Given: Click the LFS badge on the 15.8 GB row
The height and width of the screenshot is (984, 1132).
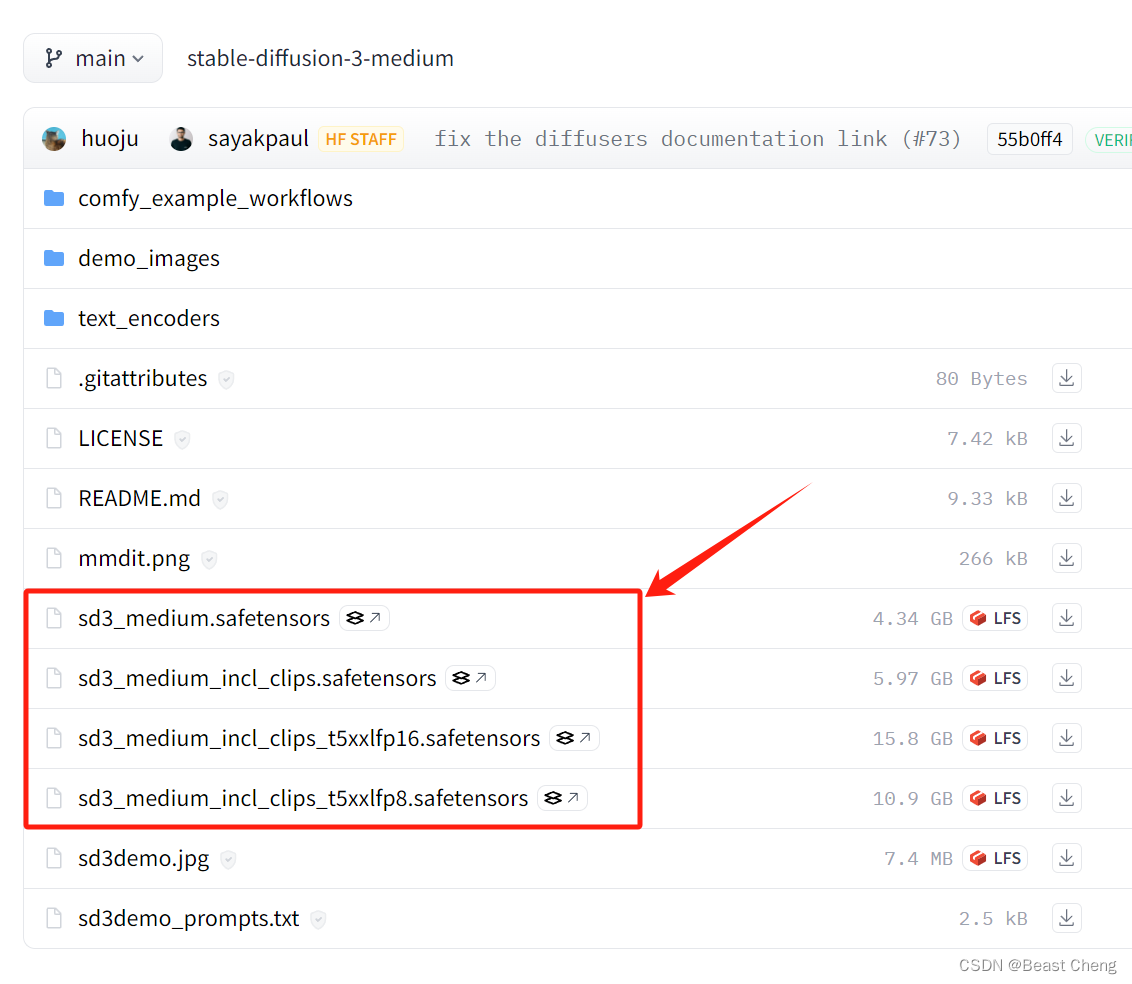Looking at the screenshot, I should (995, 739).
